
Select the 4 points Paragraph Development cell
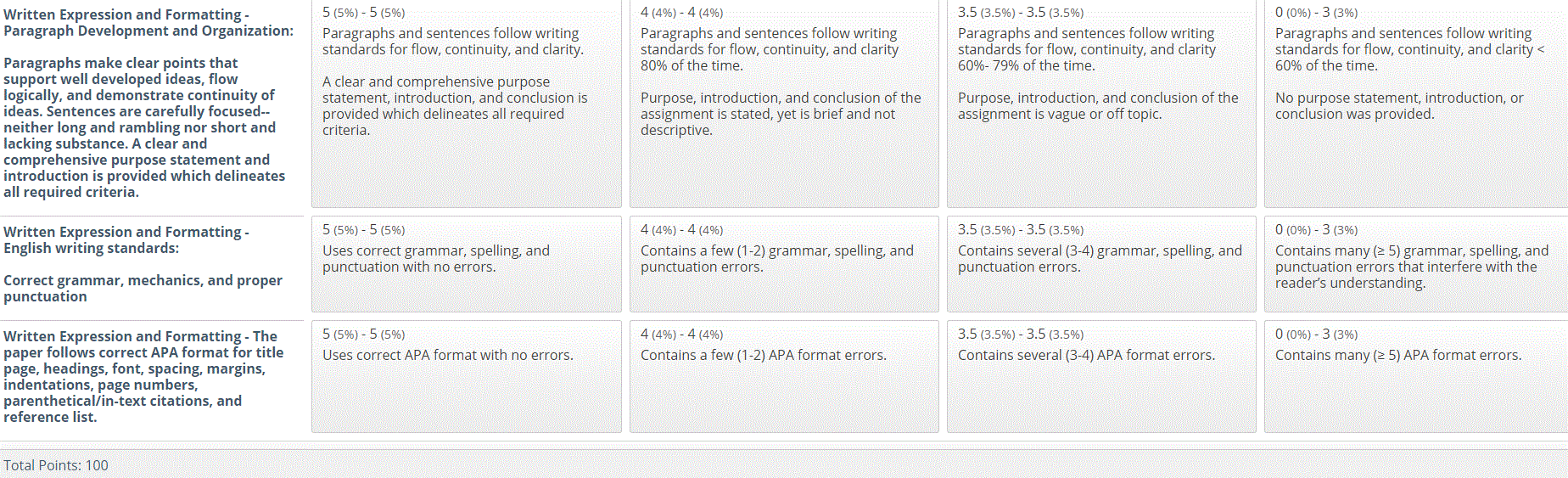tap(784, 104)
